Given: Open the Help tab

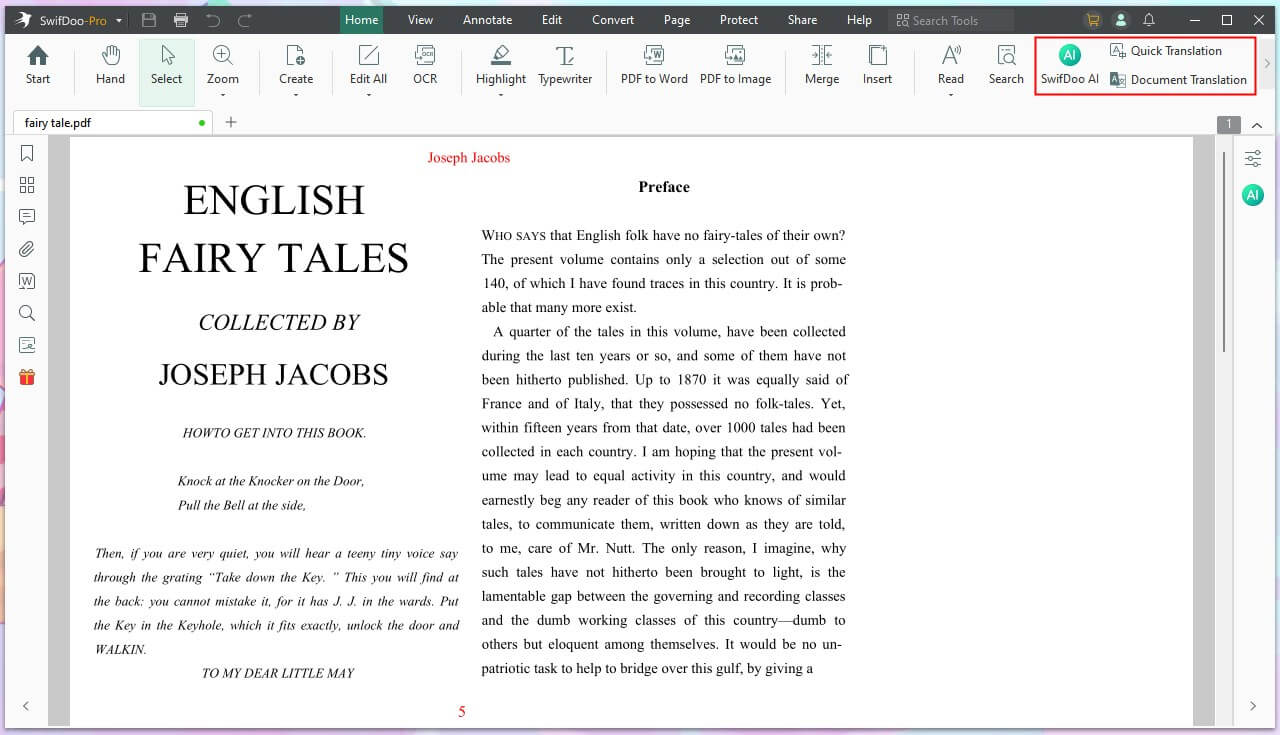Looking at the screenshot, I should [x=859, y=20].
